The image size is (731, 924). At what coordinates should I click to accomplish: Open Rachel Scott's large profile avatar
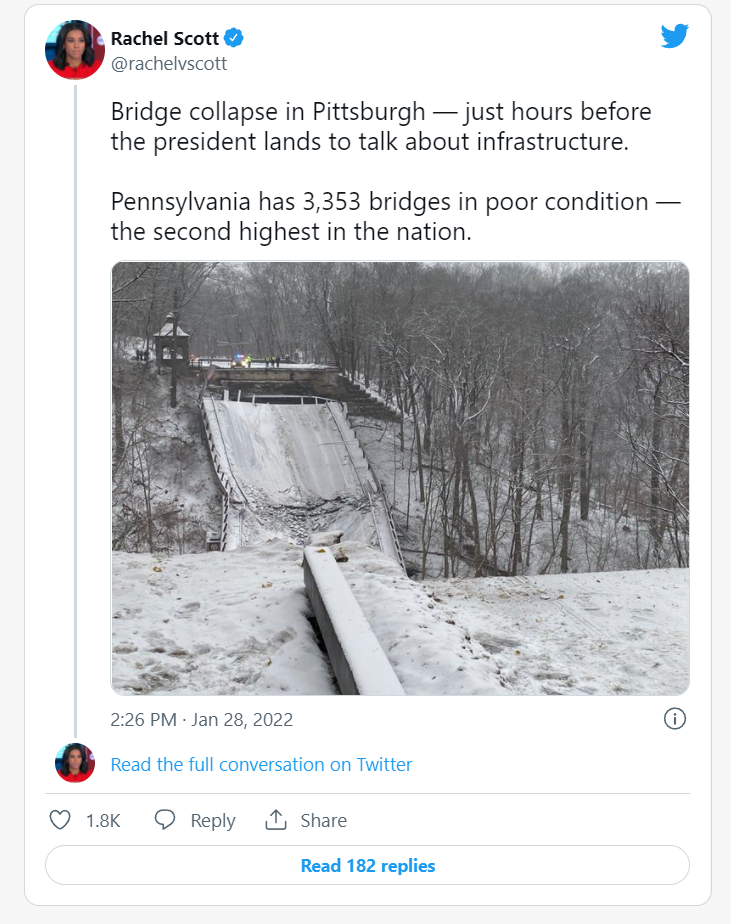75,50
